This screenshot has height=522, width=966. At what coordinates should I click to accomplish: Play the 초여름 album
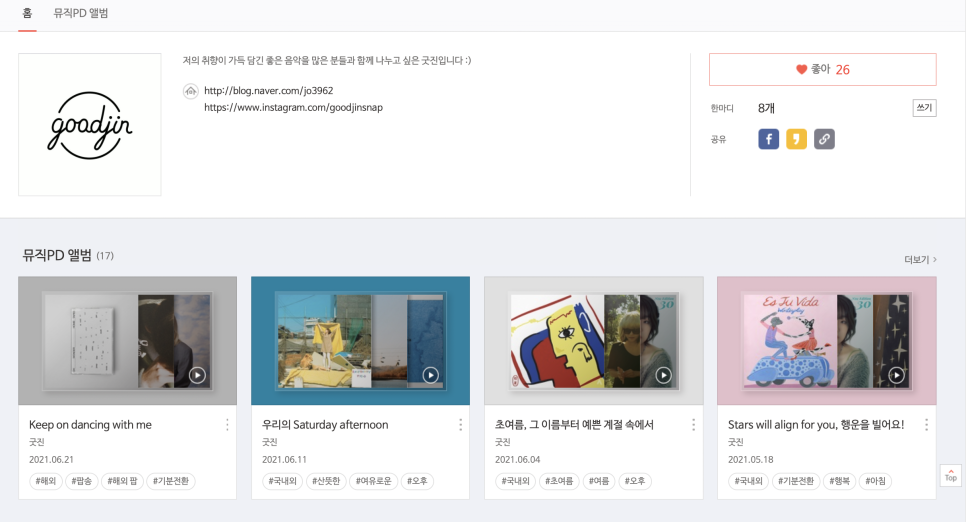[663, 375]
